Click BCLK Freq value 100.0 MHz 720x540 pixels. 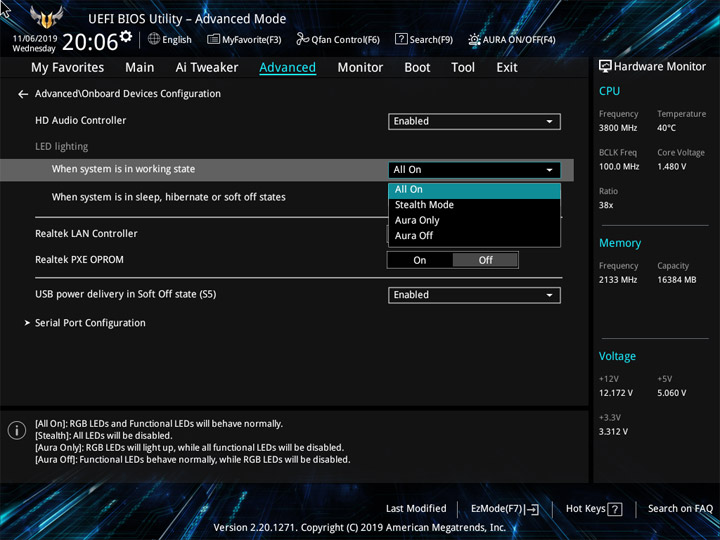point(619,167)
